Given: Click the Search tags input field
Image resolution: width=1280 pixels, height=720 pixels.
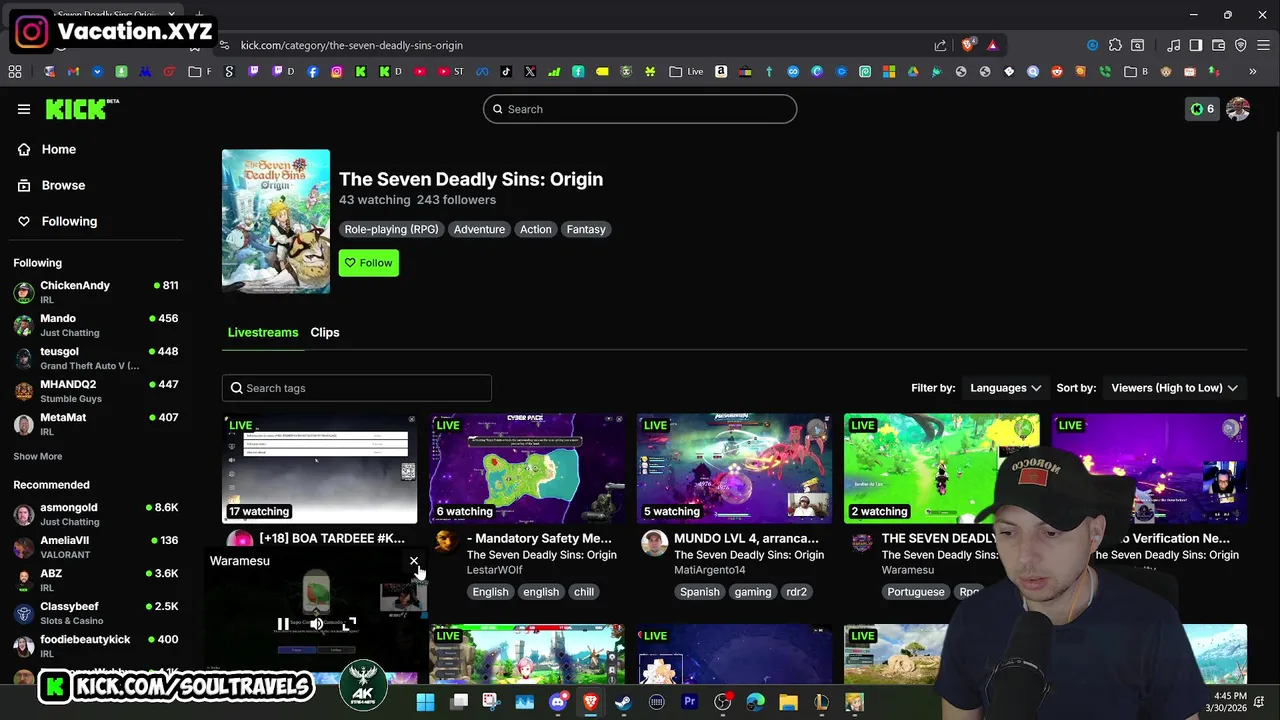Looking at the screenshot, I should pyautogui.click(x=357, y=388).
